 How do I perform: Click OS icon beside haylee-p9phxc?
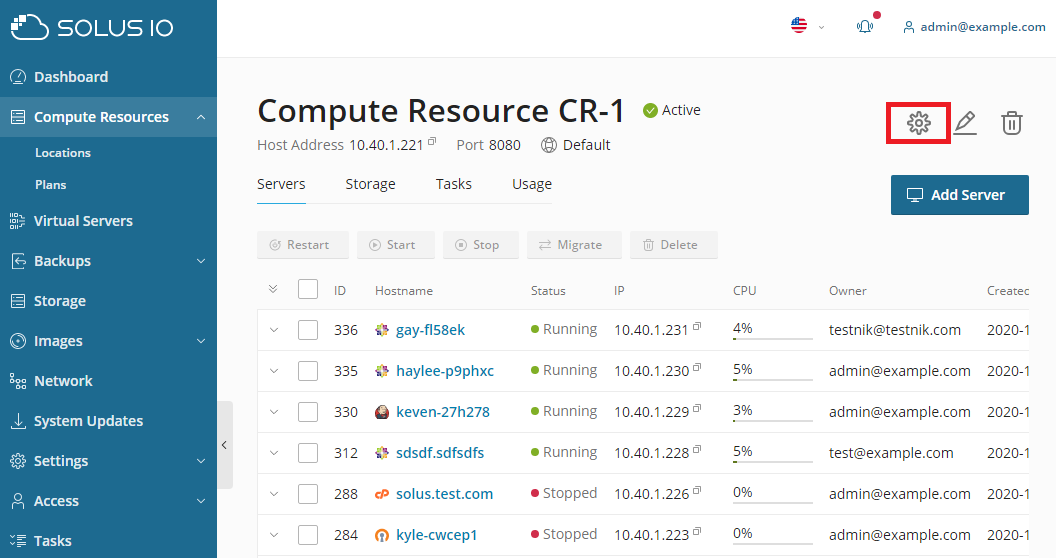point(382,371)
